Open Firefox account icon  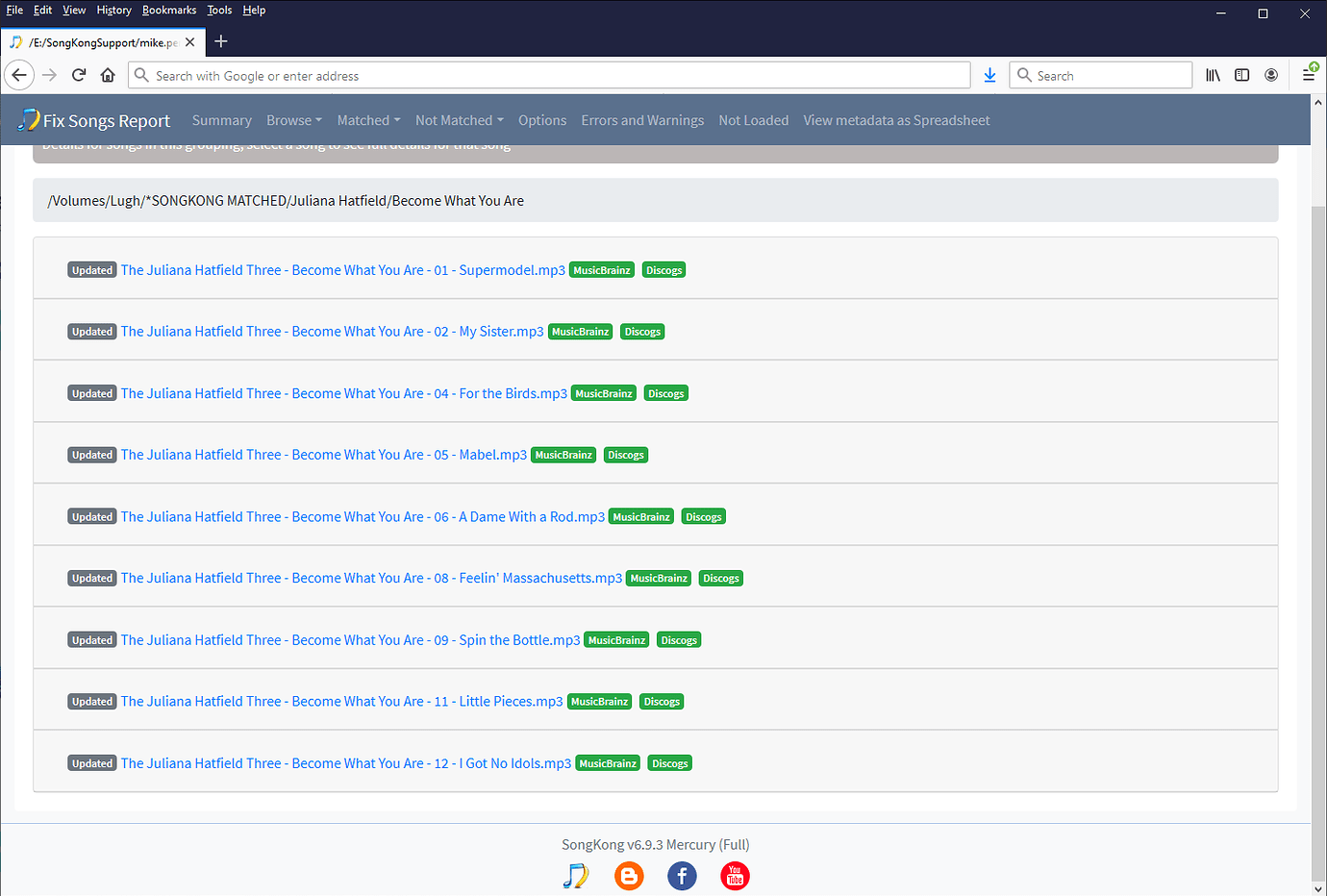(x=1271, y=75)
